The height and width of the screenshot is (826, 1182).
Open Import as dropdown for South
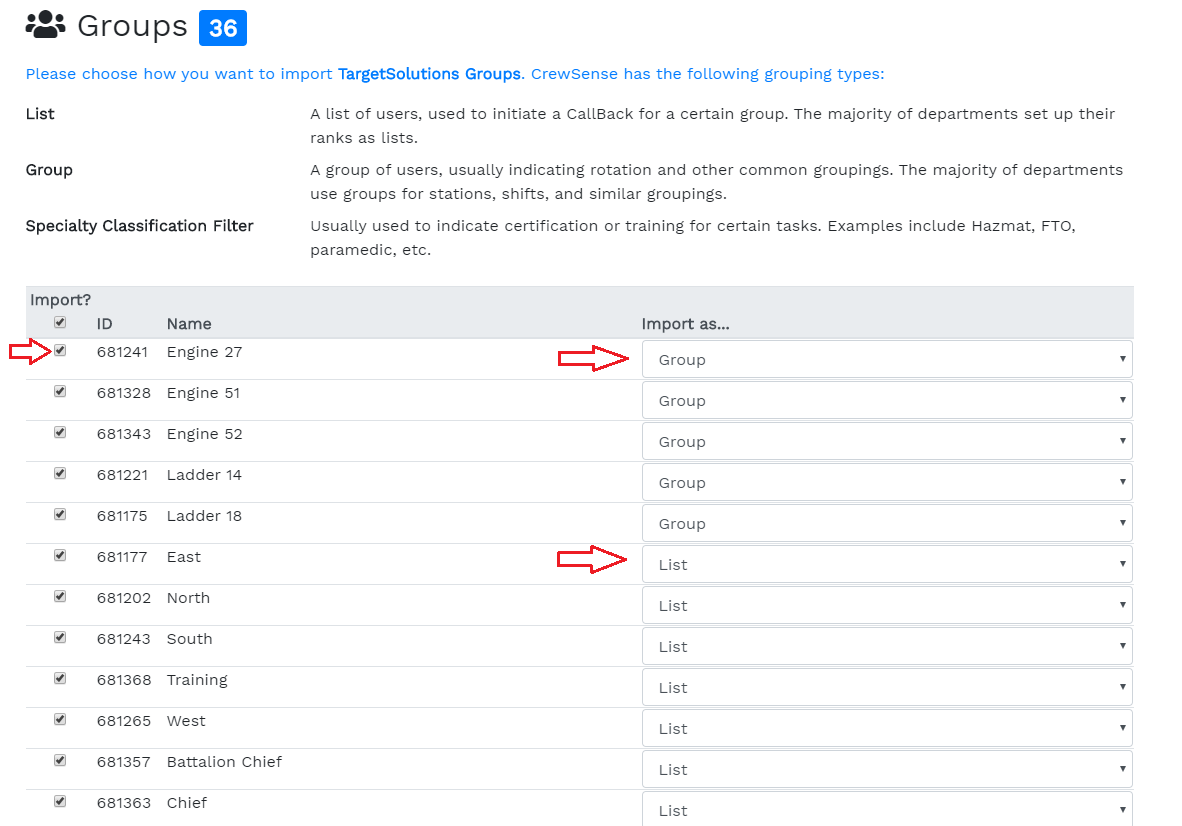[887, 646]
